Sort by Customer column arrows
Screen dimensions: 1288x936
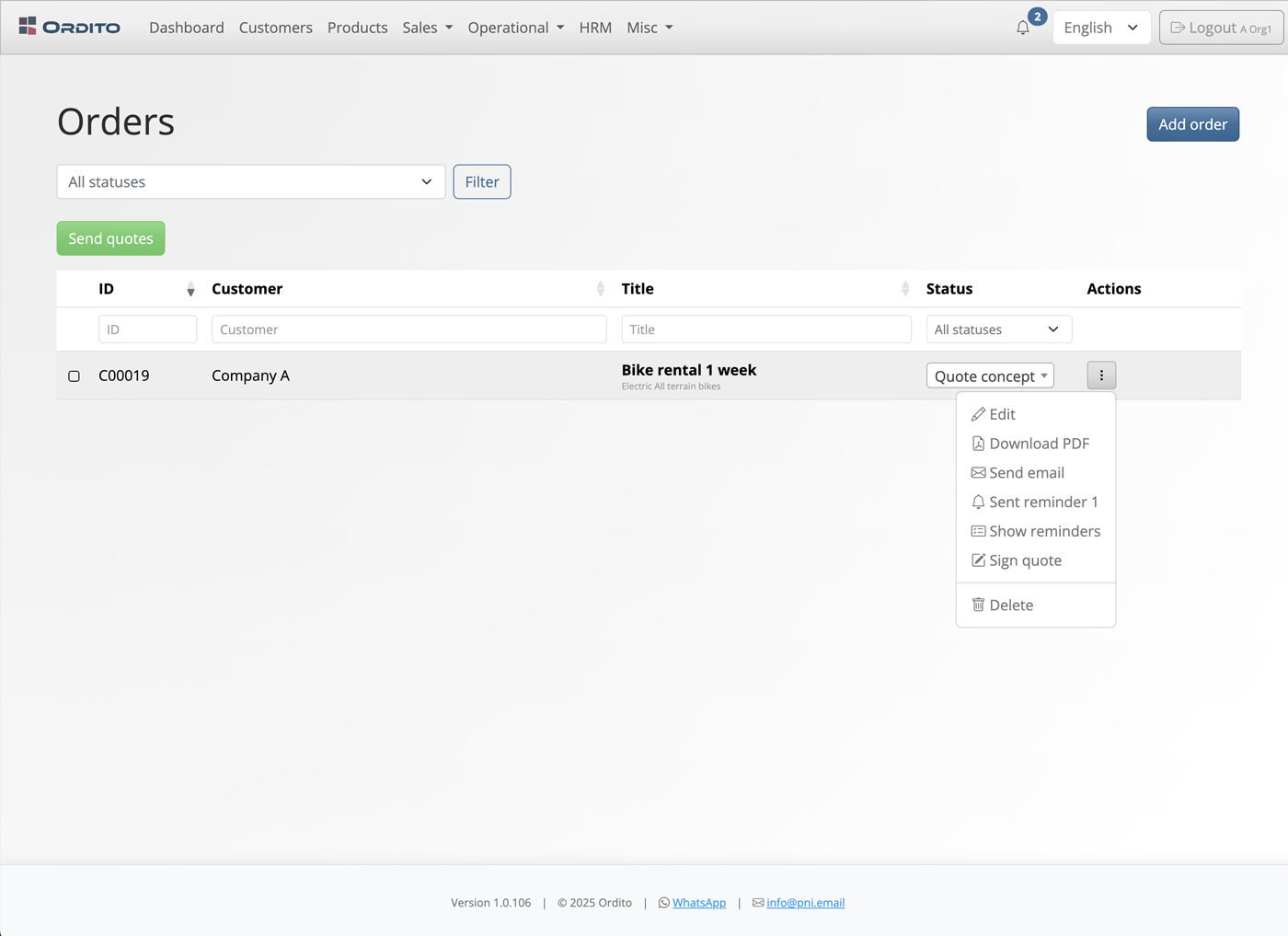point(600,289)
